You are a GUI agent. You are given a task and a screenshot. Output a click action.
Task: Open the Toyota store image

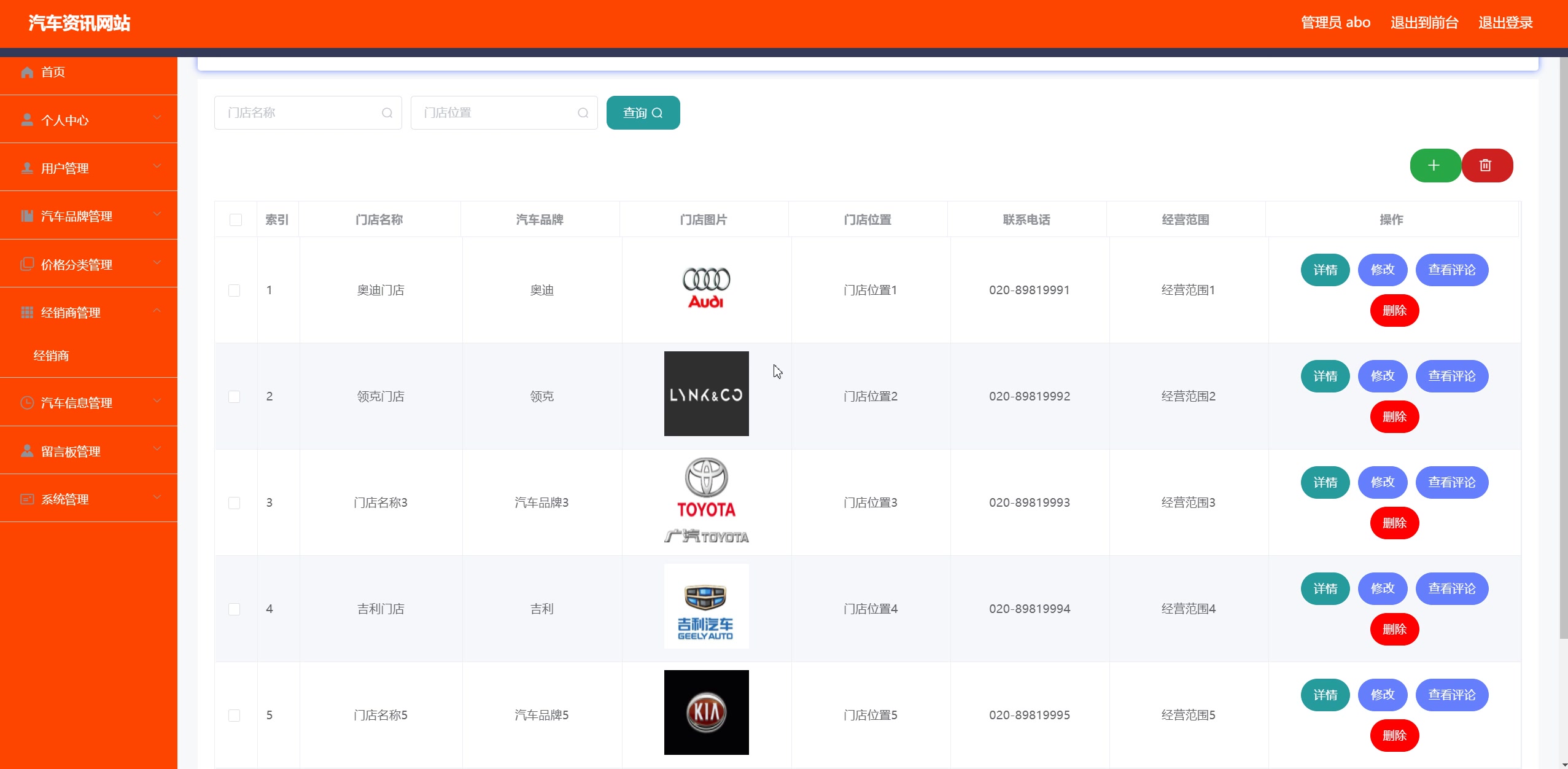706,500
